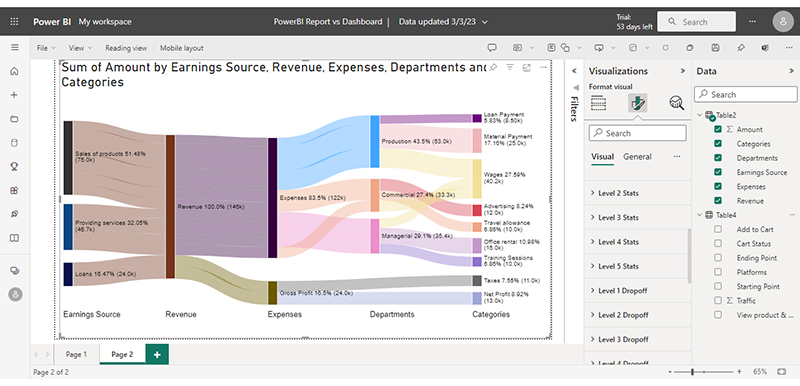Open Data updated 3/3/23 dropdown

tap(443, 22)
